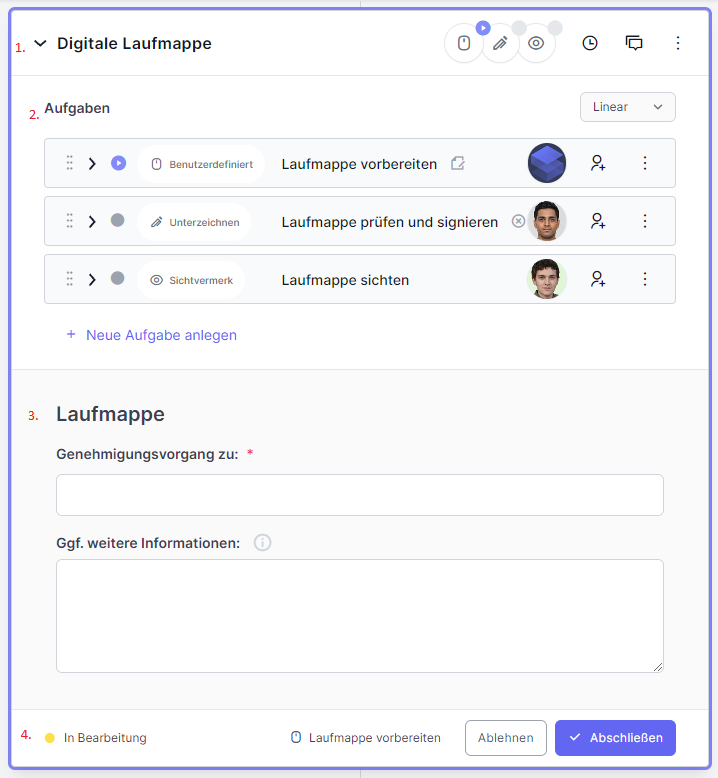The width and height of the screenshot is (718, 778).
Task: Open more options for Laufmappe vorbereiten
Action: [645, 163]
